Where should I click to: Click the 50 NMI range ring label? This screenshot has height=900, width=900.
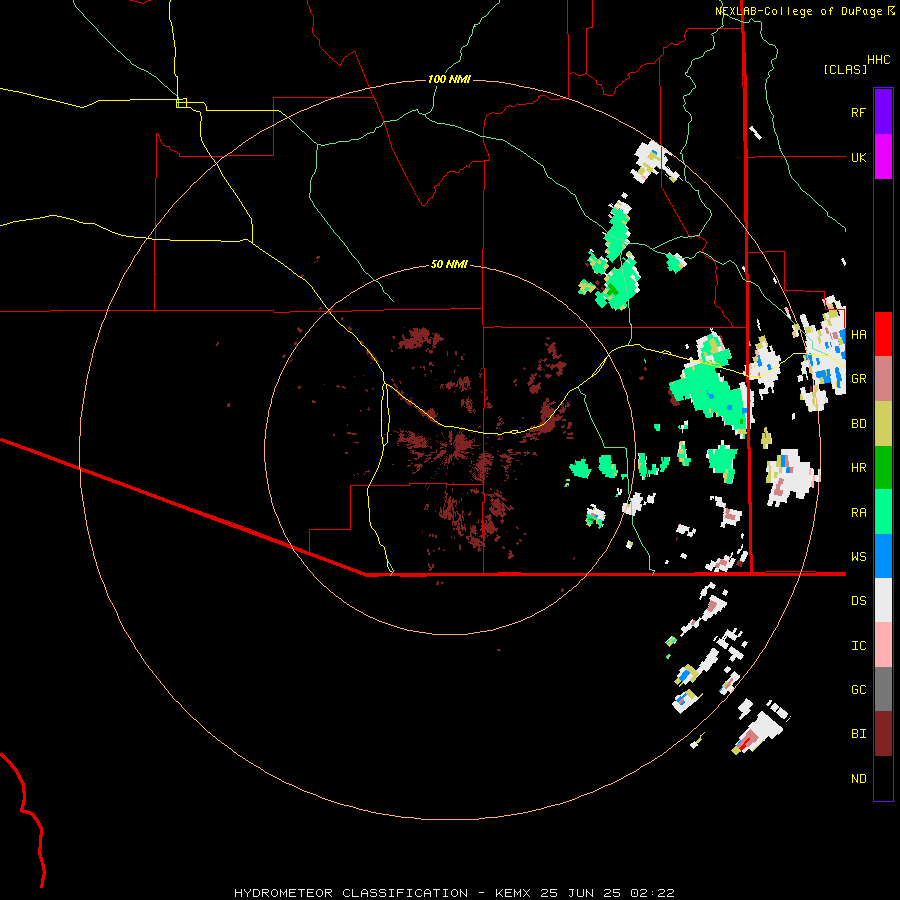click(x=449, y=264)
